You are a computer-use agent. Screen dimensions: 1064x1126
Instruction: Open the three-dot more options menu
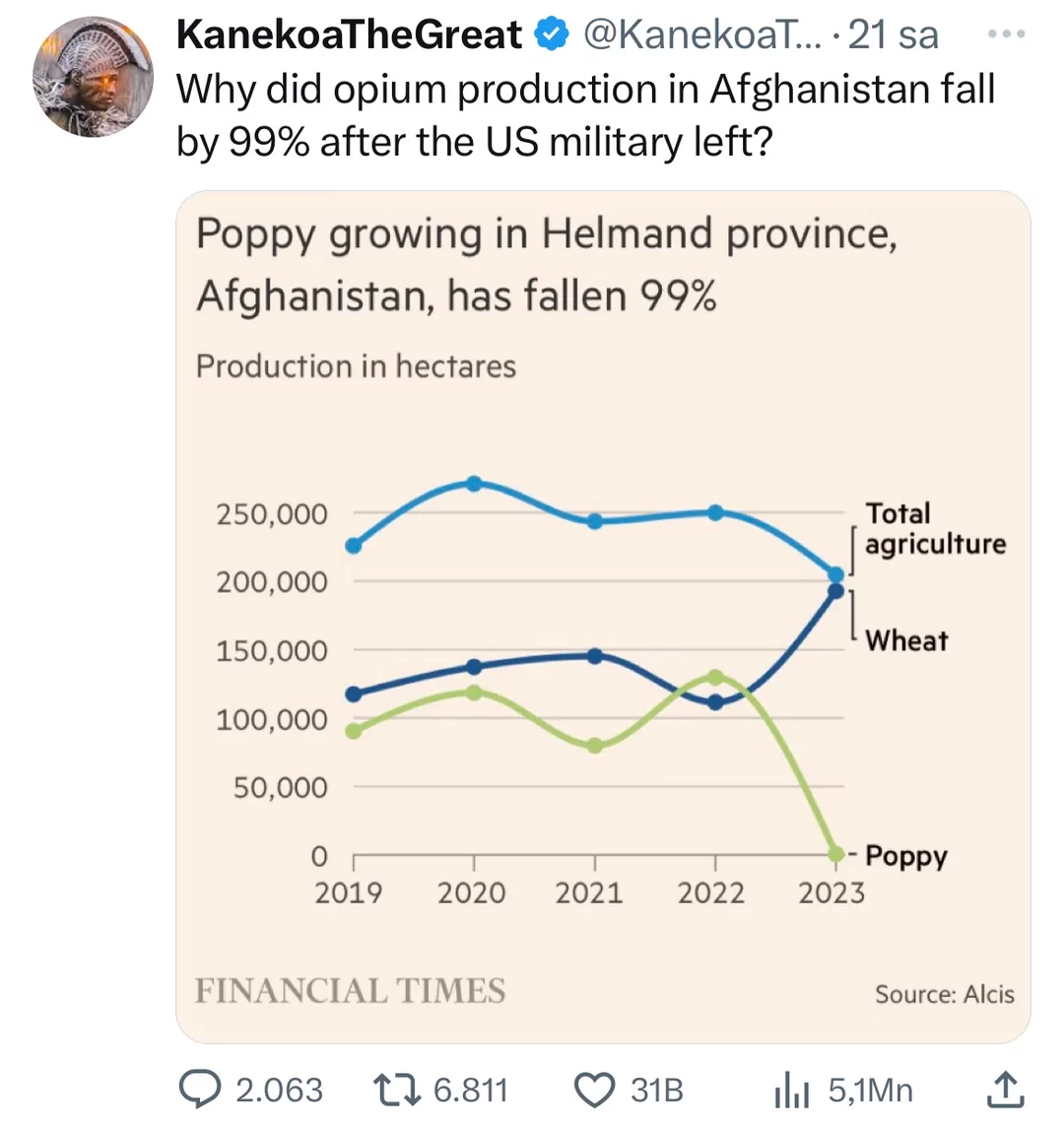[x=1007, y=35]
